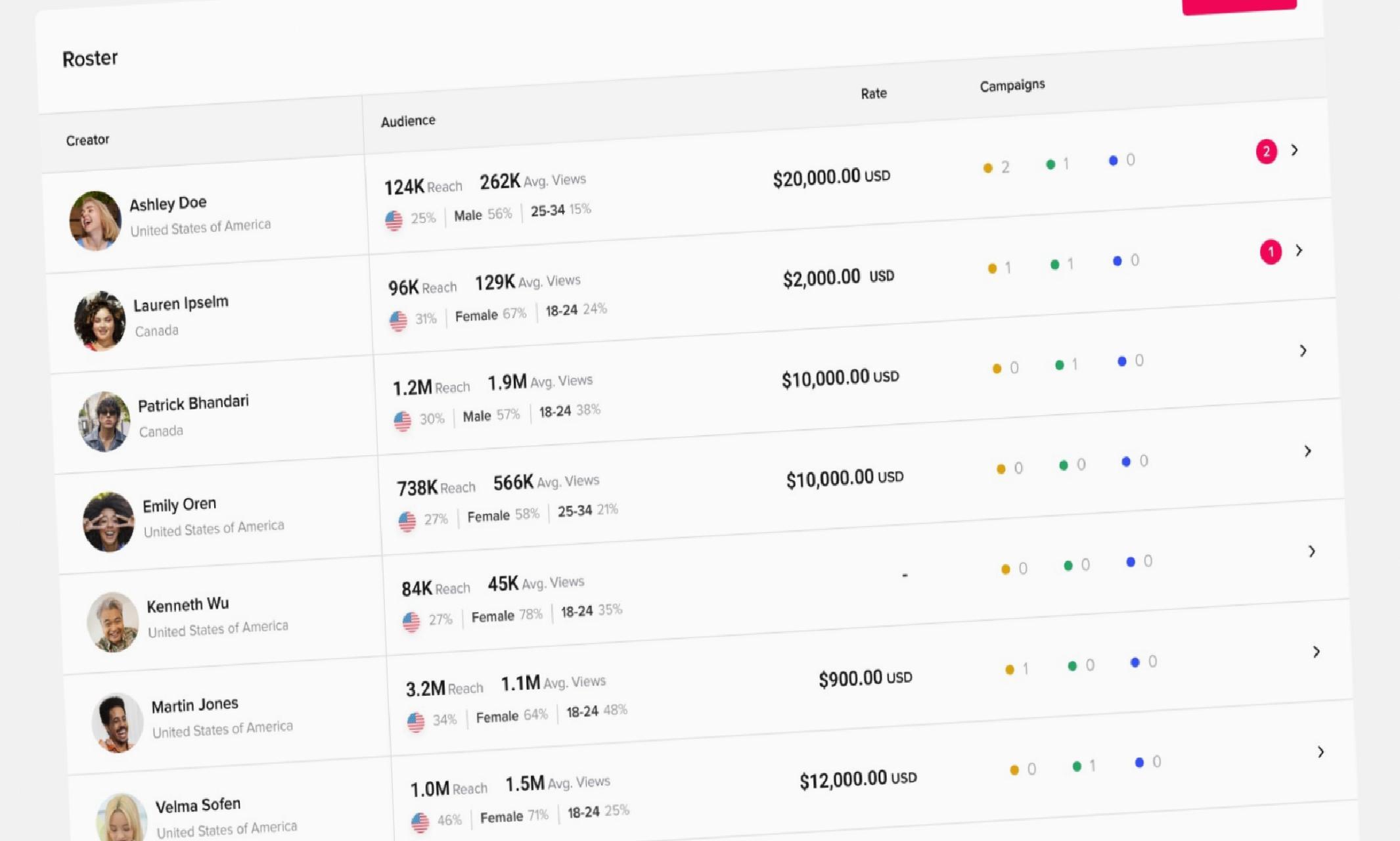
Task: Click the Audience column header
Action: [408, 121]
